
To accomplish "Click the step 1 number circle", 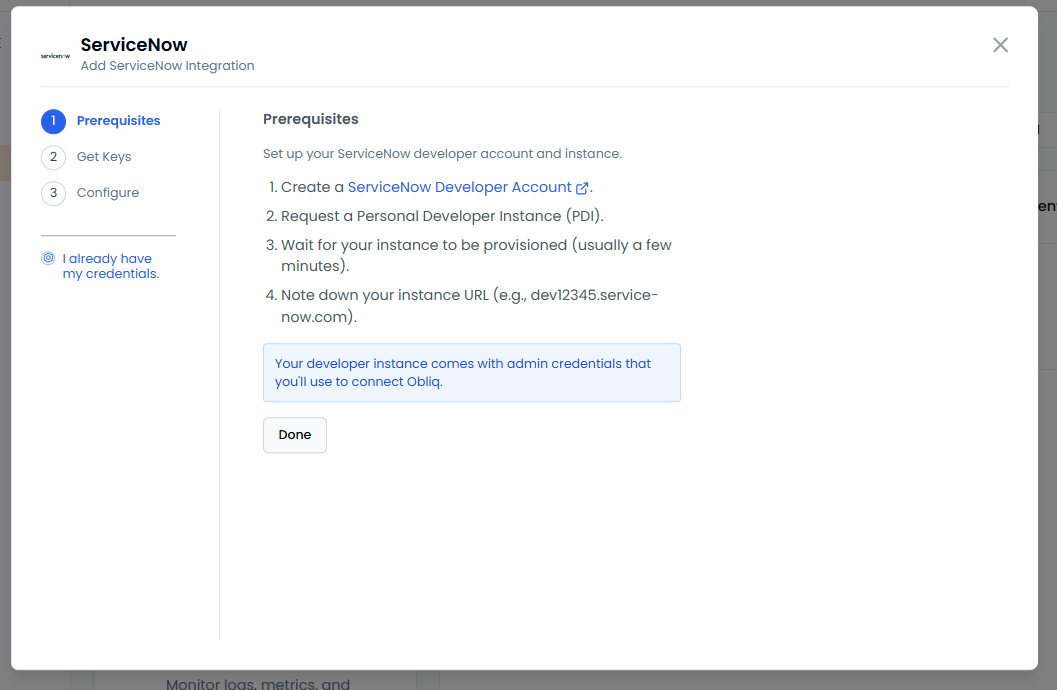I will [53, 121].
